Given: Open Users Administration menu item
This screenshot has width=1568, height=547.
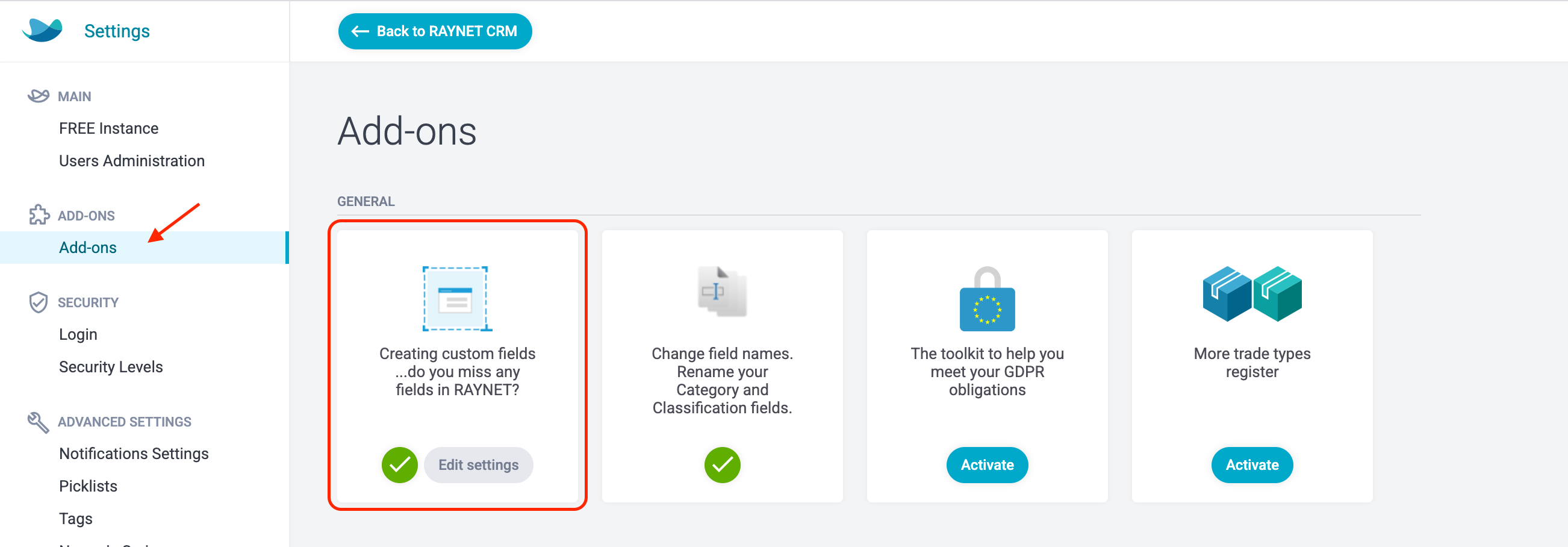Looking at the screenshot, I should pyautogui.click(x=131, y=161).
